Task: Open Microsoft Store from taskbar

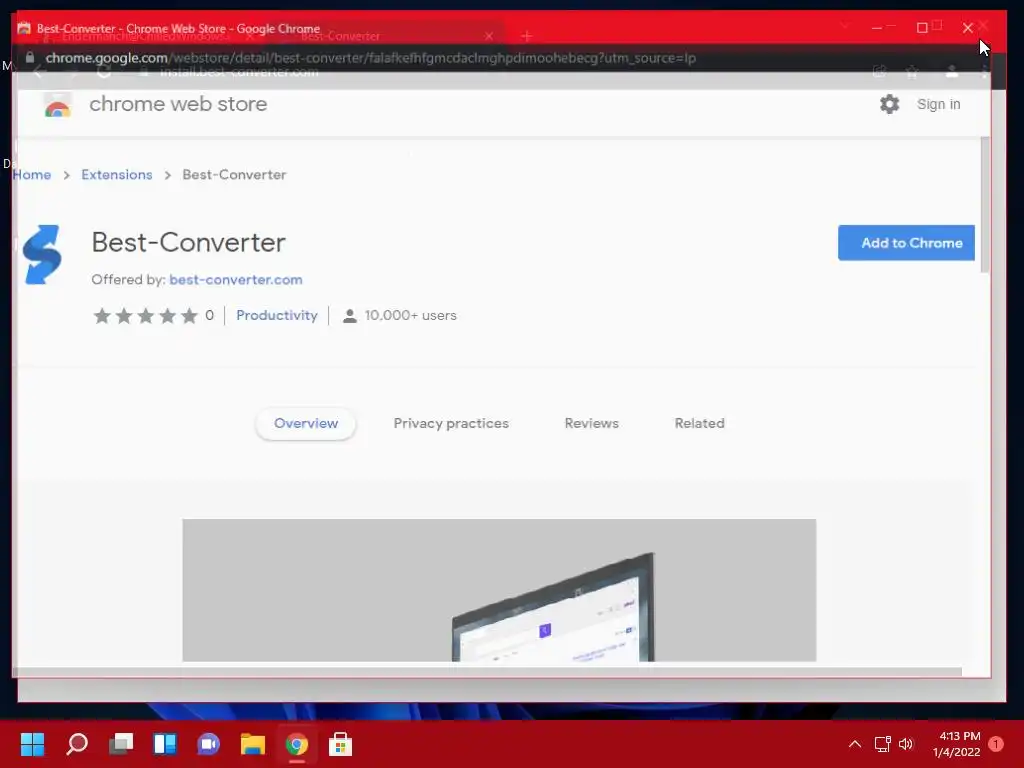Action: 340,744
